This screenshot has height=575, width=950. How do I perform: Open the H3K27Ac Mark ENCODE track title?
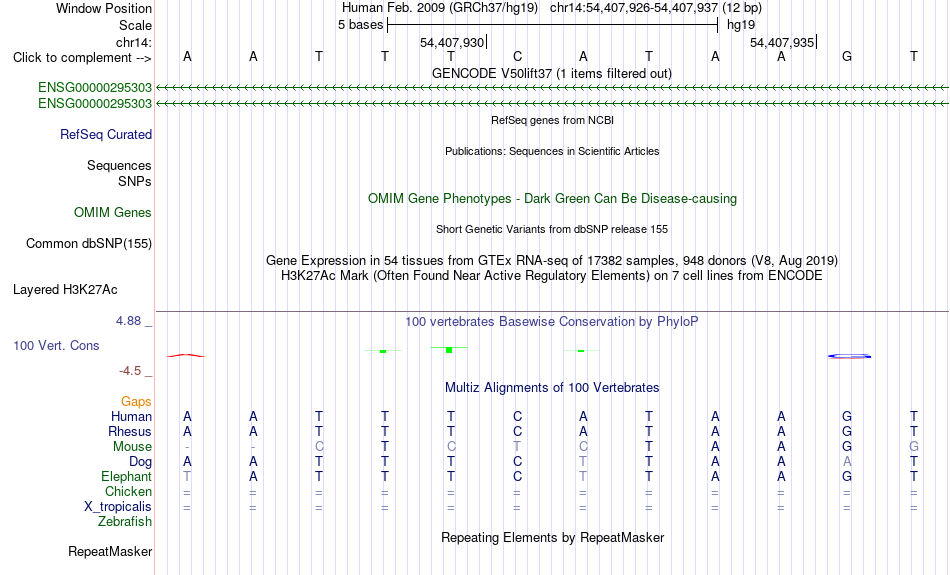(x=552, y=276)
